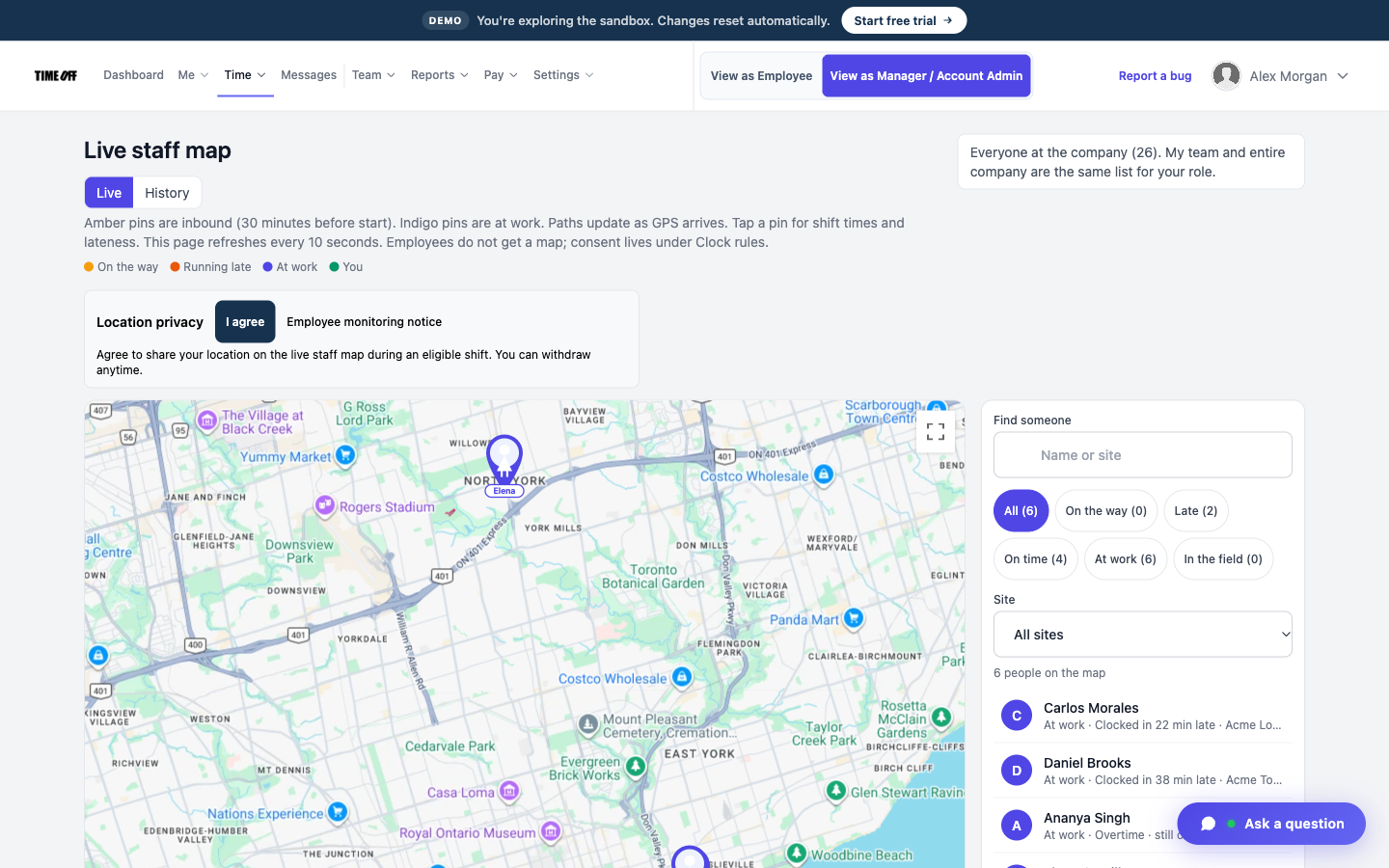Expand the Time menu
Screen dimensions: 1389x868
coord(245,75)
